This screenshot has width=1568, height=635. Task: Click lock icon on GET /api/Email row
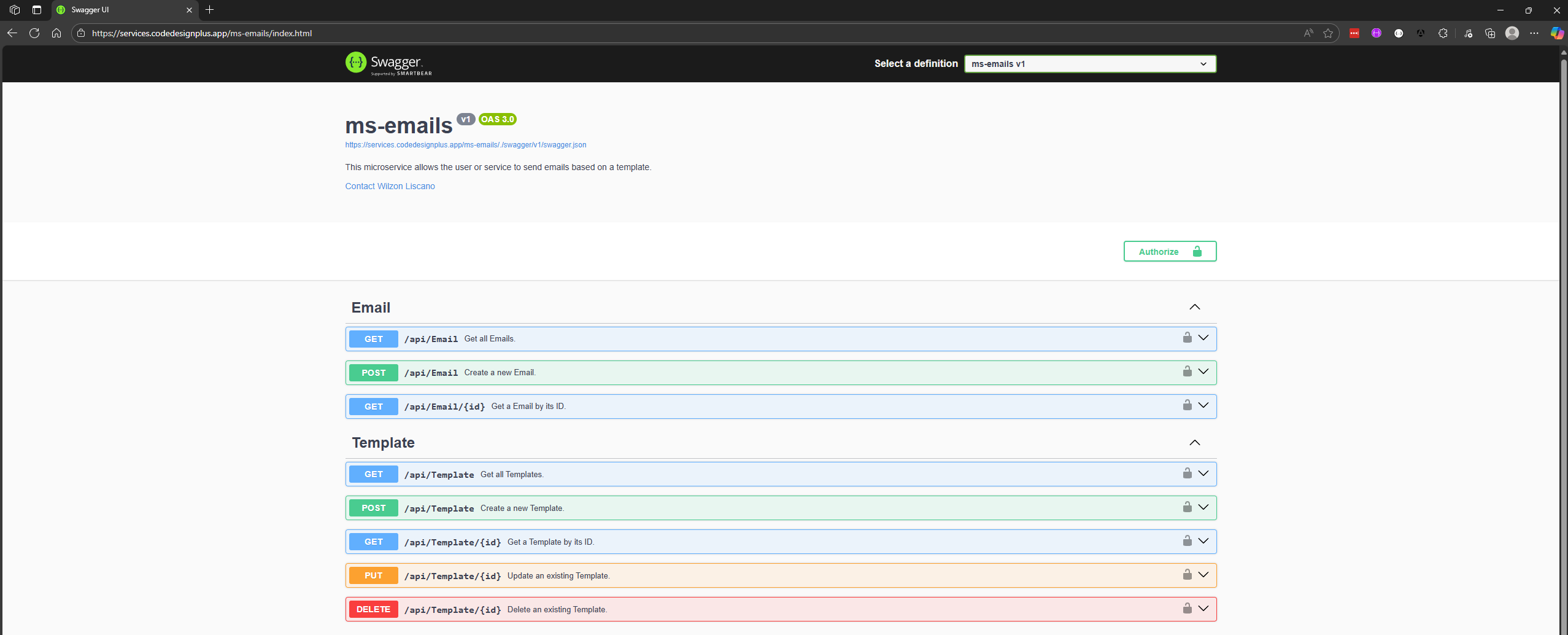click(1187, 338)
